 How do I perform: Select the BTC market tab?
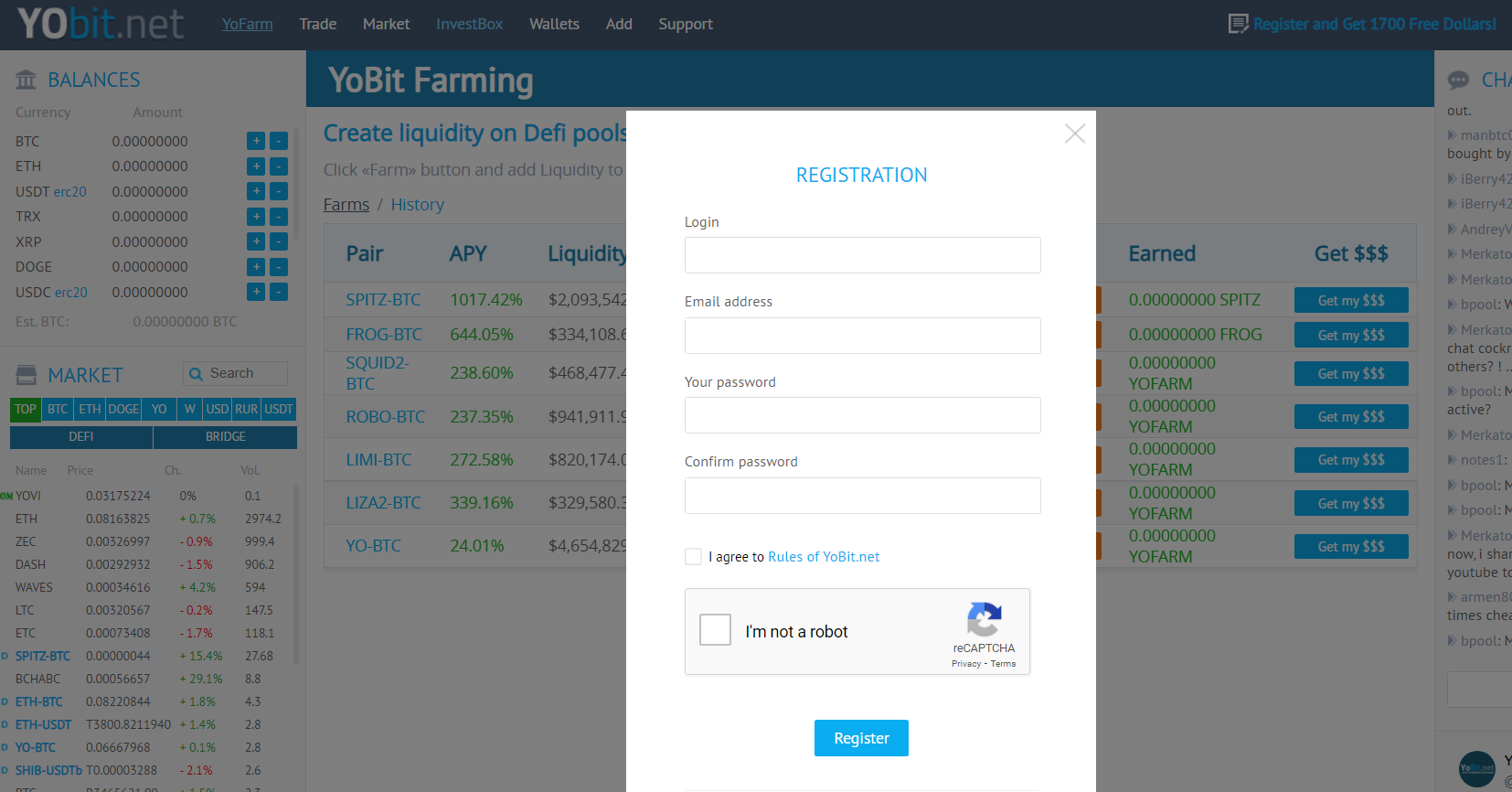point(58,409)
